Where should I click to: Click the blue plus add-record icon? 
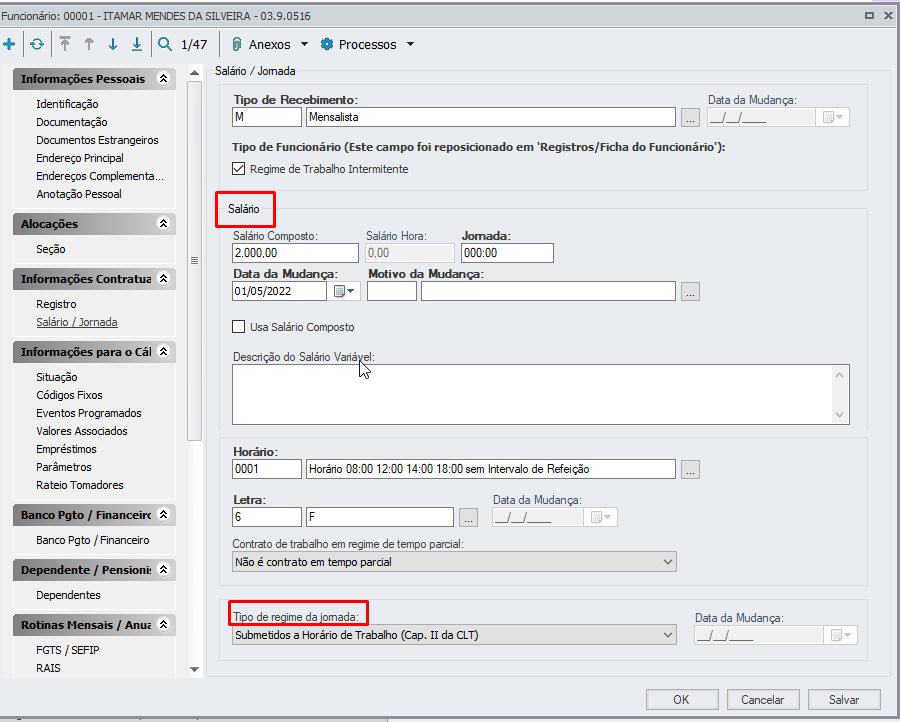point(9,44)
